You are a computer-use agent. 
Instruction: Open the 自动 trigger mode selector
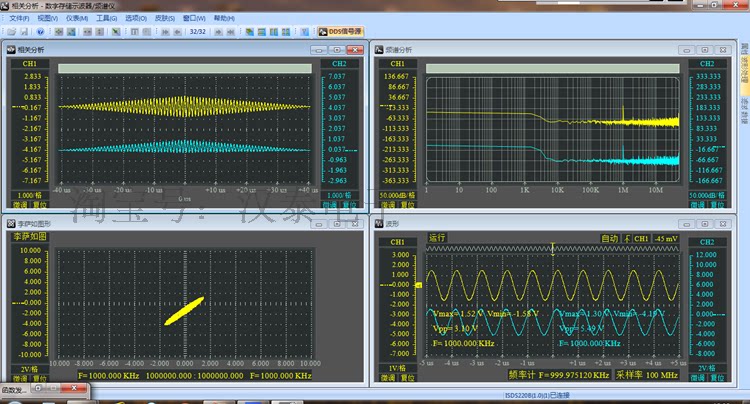pyautogui.click(x=608, y=239)
